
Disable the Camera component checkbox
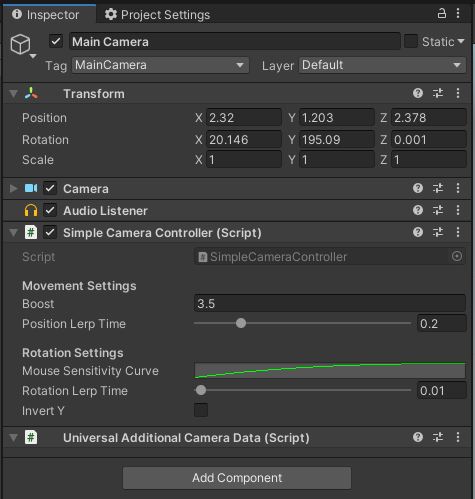point(50,188)
